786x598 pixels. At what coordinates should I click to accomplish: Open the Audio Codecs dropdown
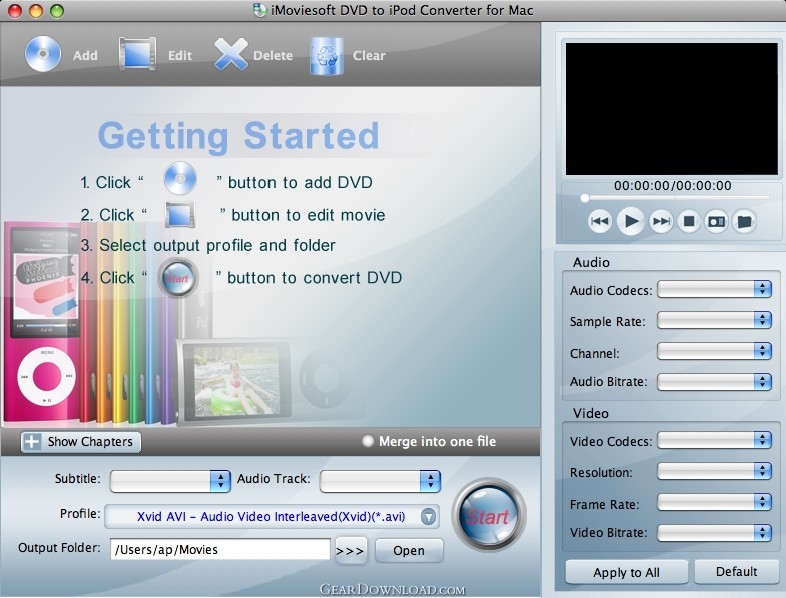(x=714, y=290)
